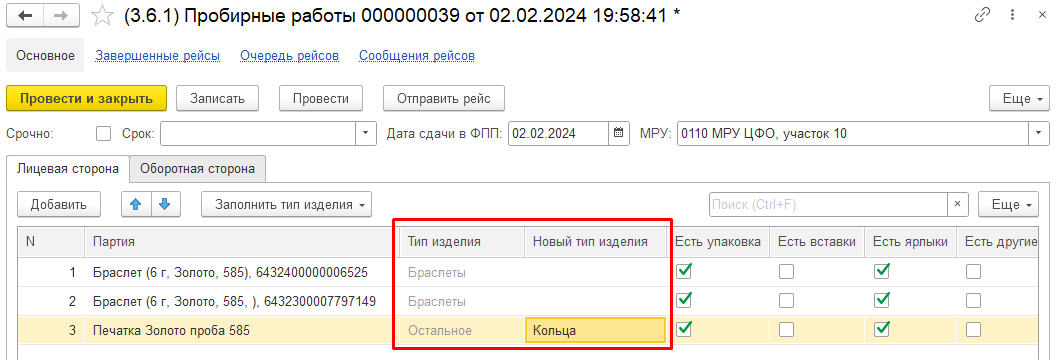Click the МРУ field with 0110 МРУ ЦФО
Image resolution: width=1056 pixels, height=360 pixels.
(x=853, y=133)
